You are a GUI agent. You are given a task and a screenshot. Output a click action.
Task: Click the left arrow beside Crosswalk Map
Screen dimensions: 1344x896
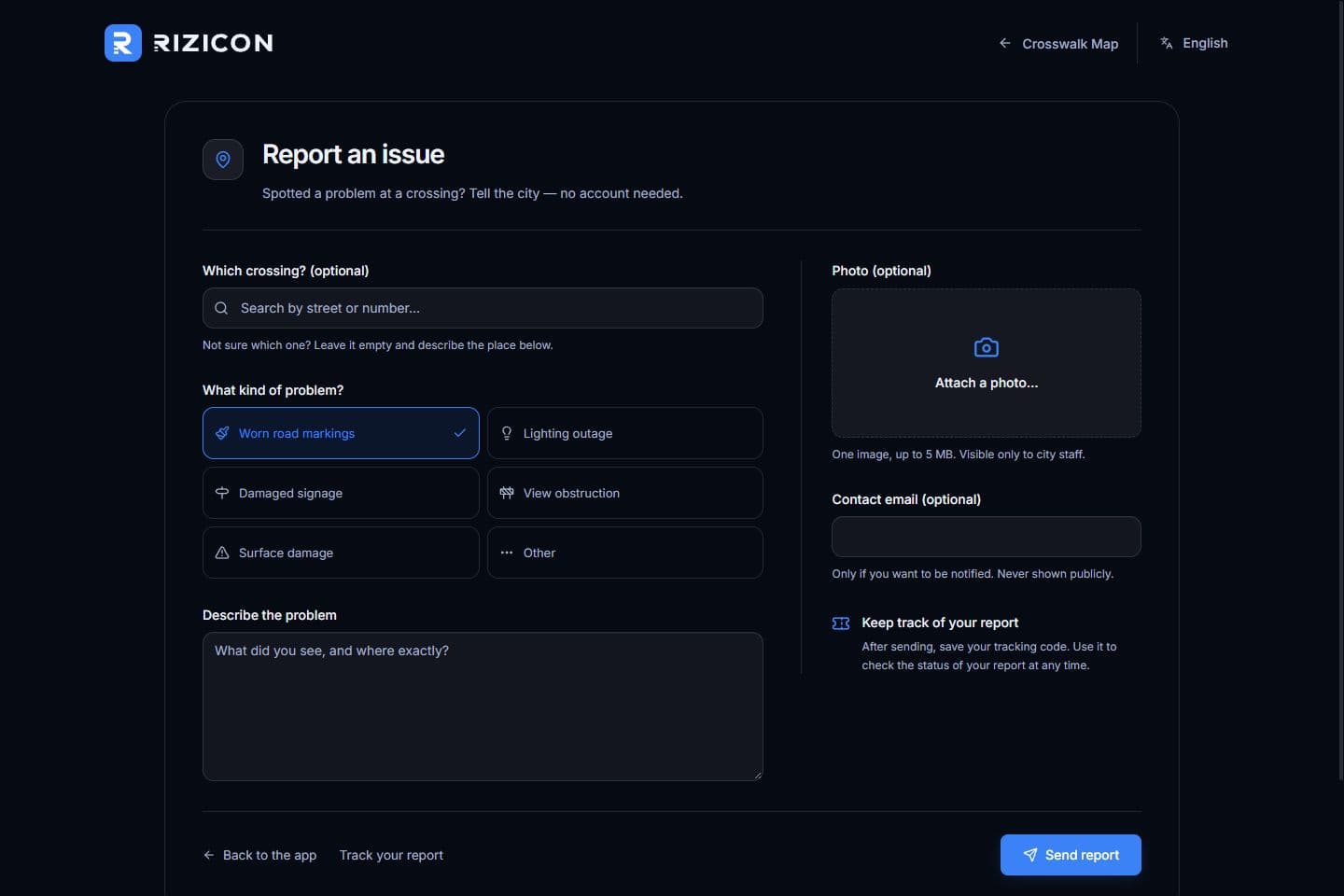coord(1005,43)
